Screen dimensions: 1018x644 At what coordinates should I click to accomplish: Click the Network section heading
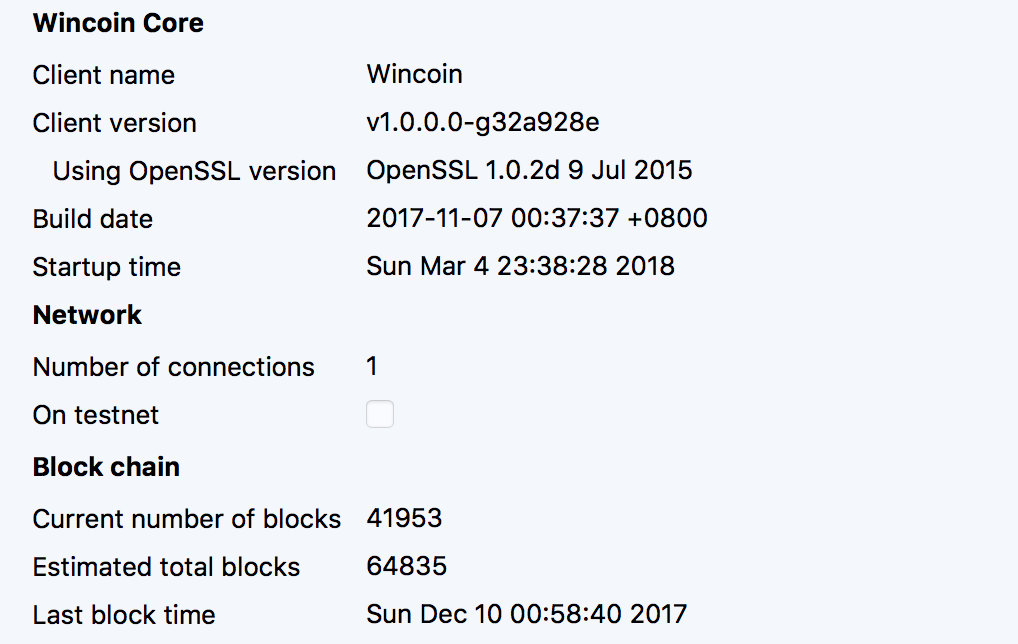(x=87, y=315)
